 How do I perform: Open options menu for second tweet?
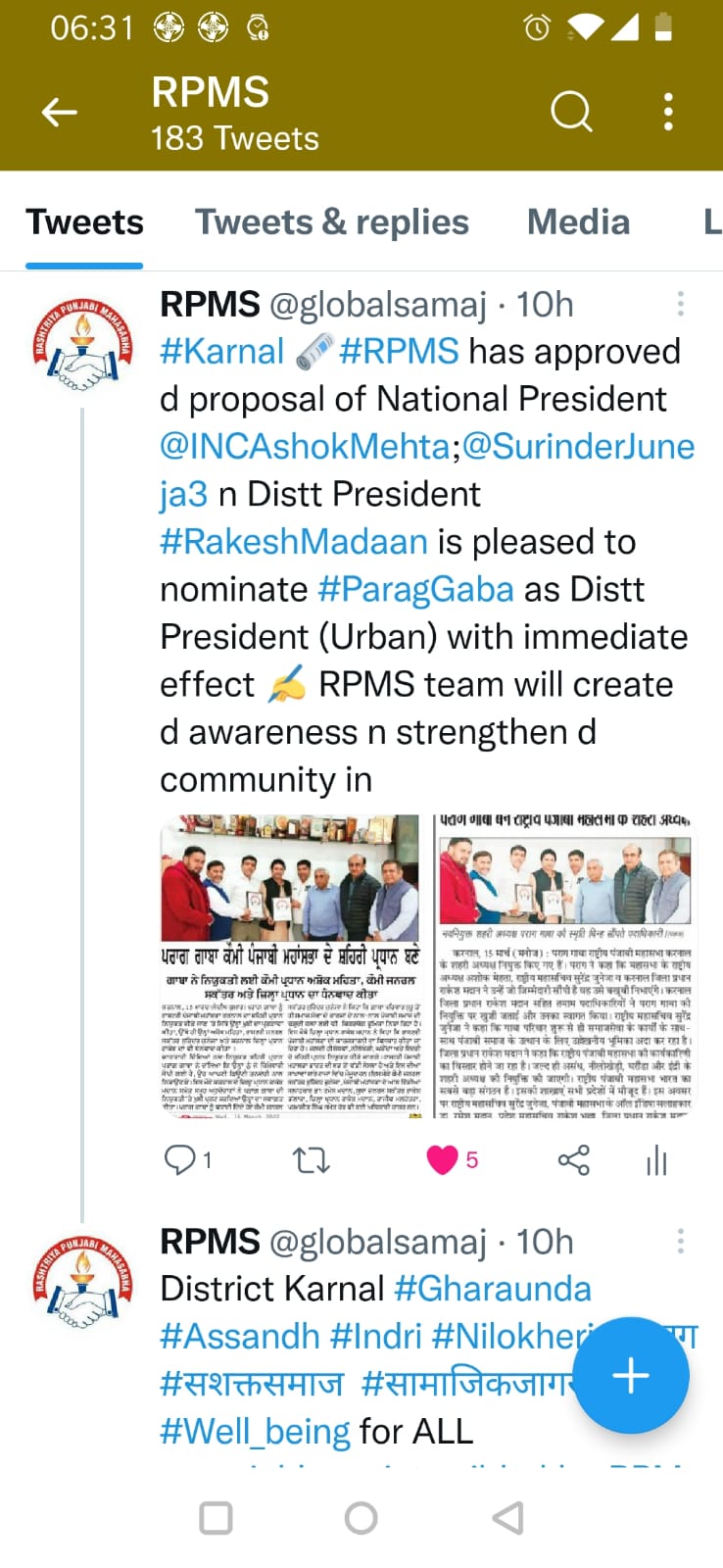(681, 1242)
